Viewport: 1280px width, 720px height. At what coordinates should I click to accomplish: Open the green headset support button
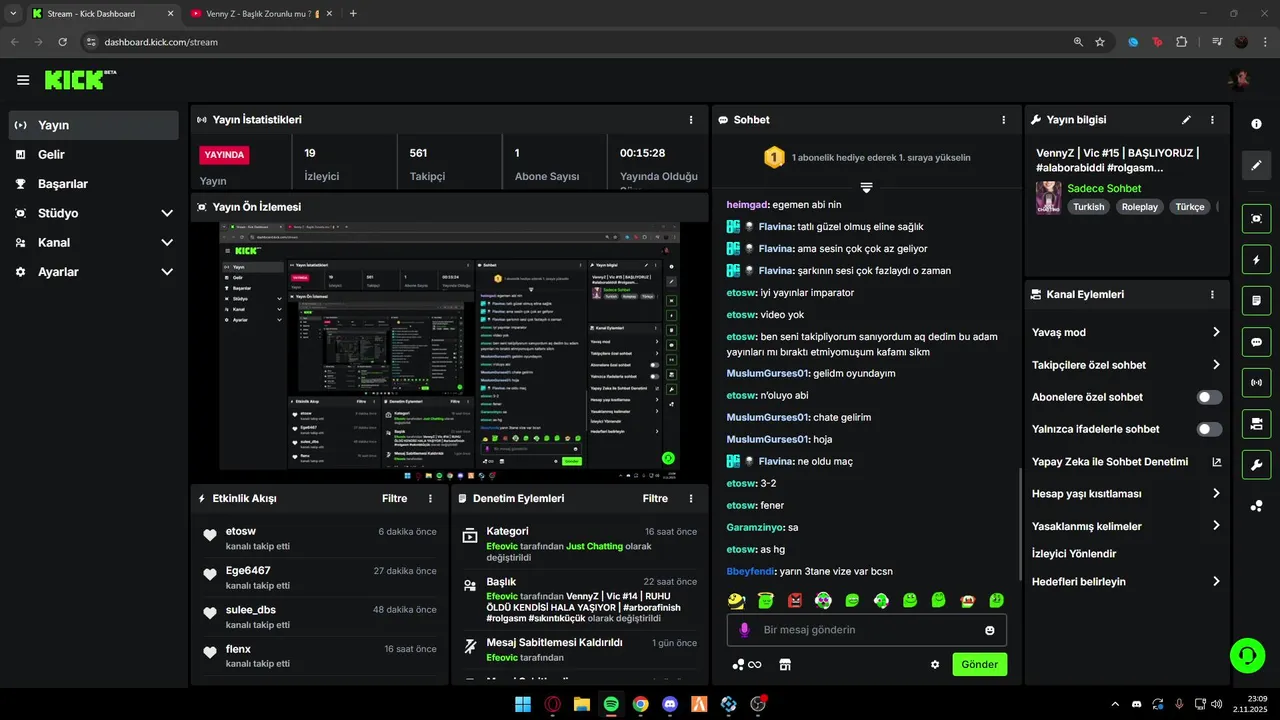(1247, 656)
